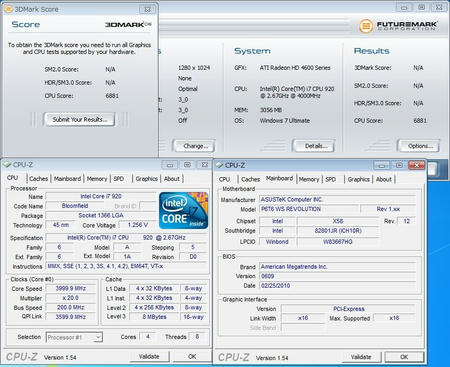Open Memory tab in left CPU-Z window

tap(97, 179)
